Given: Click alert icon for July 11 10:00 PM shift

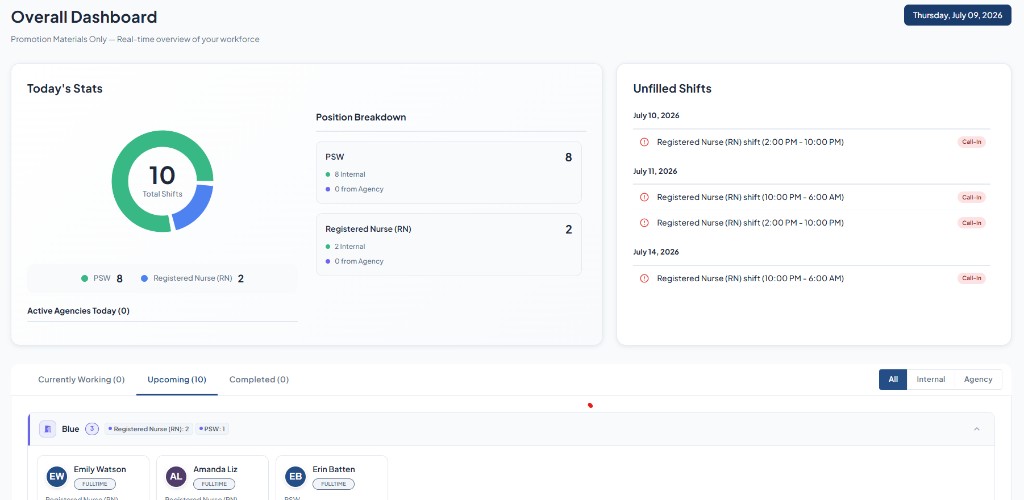Looking at the screenshot, I should point(644,197).
